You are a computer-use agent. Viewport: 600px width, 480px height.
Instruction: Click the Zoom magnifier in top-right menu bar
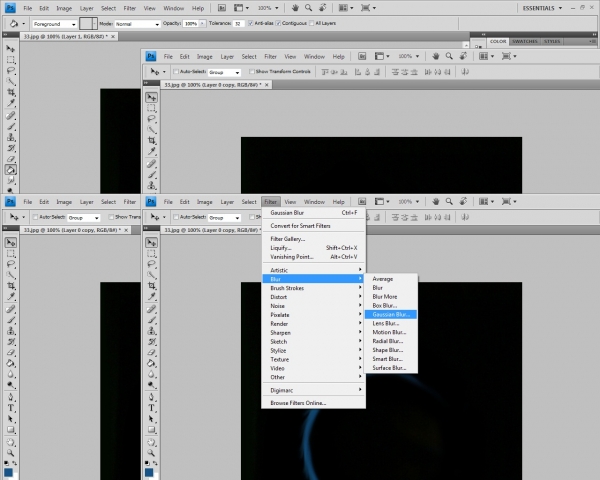(x=449, y=56)
